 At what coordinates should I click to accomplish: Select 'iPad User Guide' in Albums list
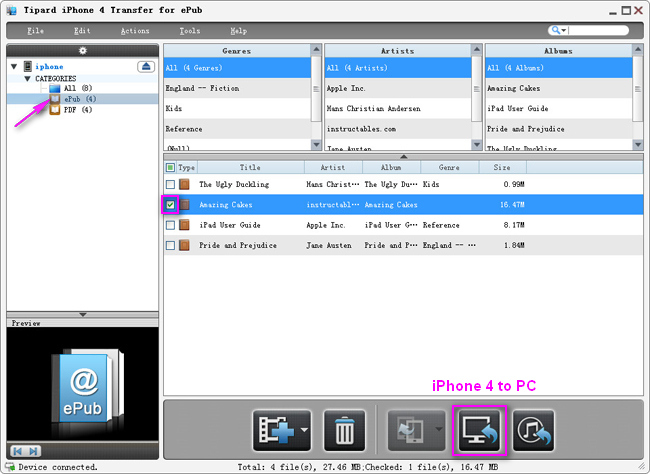point(559,108)
